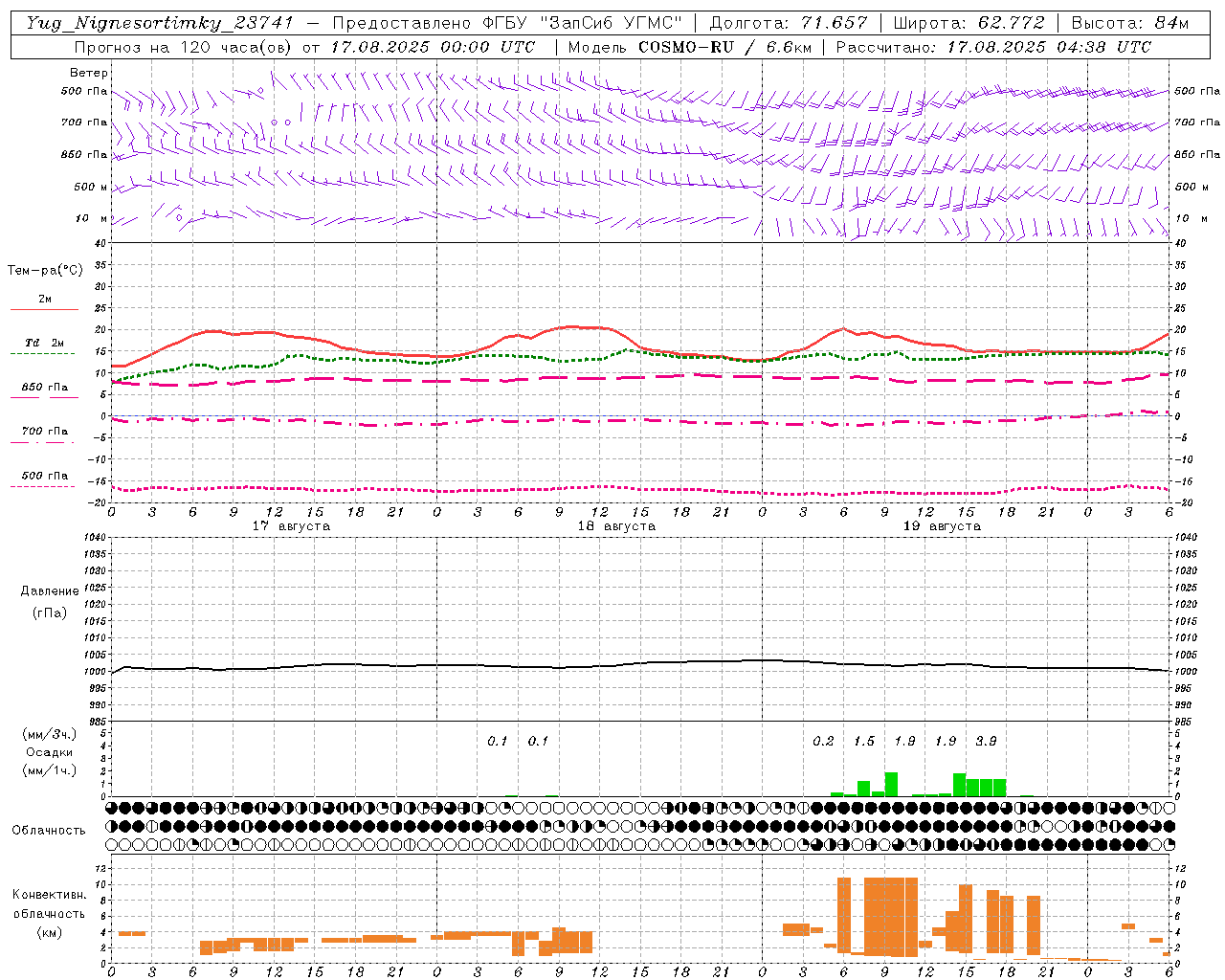Click the "18 августа" date label
Image resolution: width=1225 pixels, height=980 pixels.
coord(616,526)
